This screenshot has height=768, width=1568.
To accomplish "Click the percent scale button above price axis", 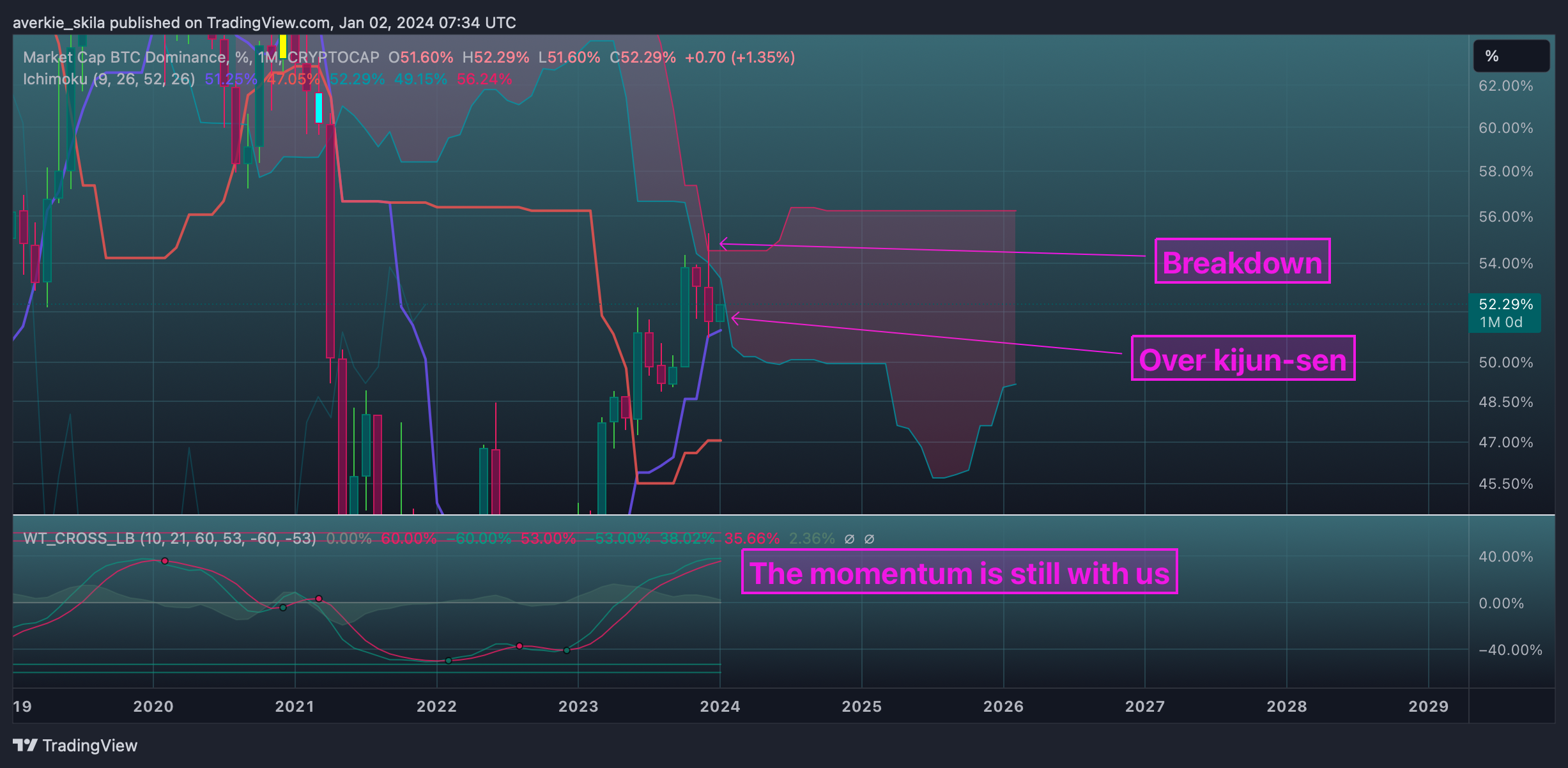I will [x=1511, y=56].
